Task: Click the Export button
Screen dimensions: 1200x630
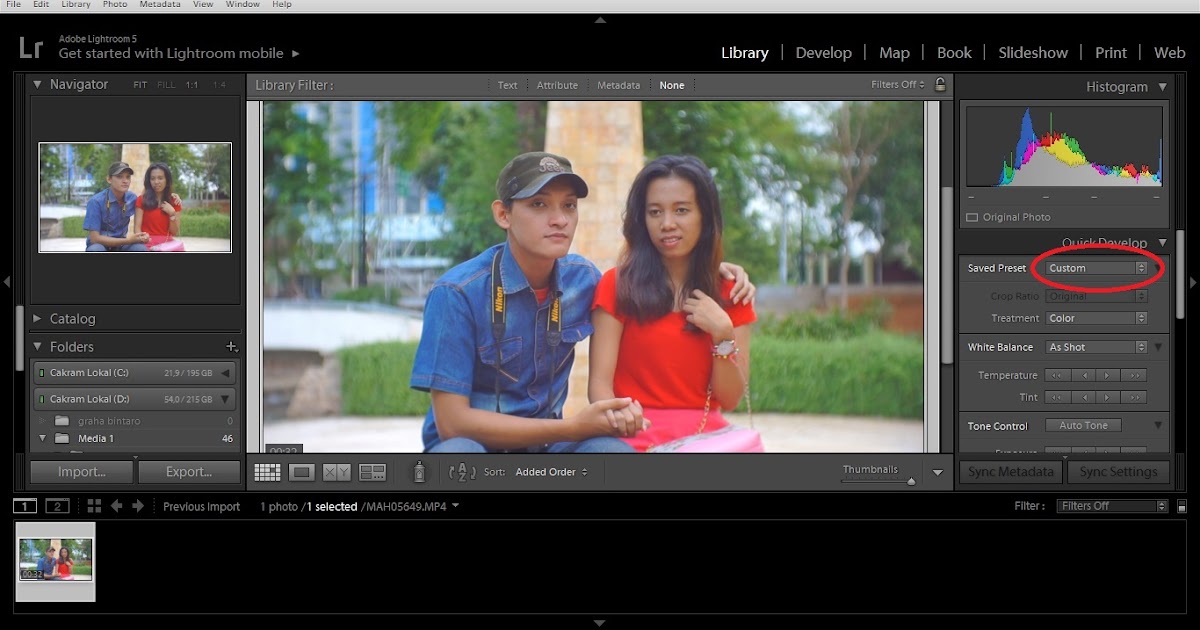Action: 189,471
